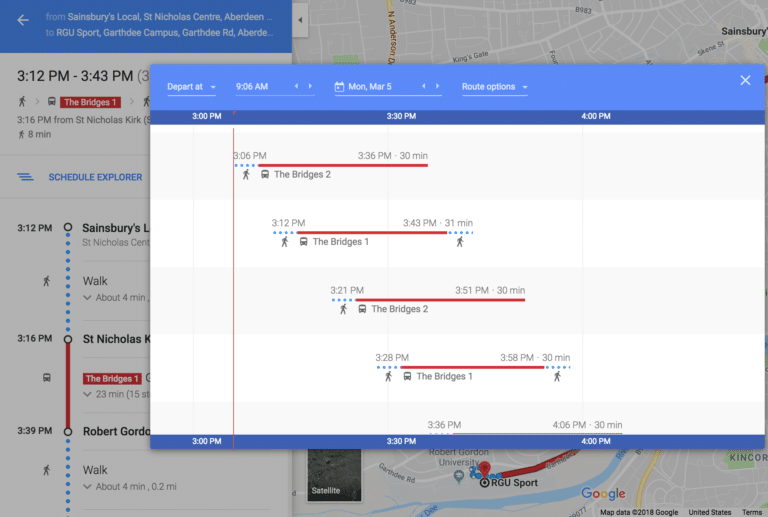Viewport: 768px width, 517px height.
Task: Click bus icon of 3:06 PM trip
Action: coord(264,174)
